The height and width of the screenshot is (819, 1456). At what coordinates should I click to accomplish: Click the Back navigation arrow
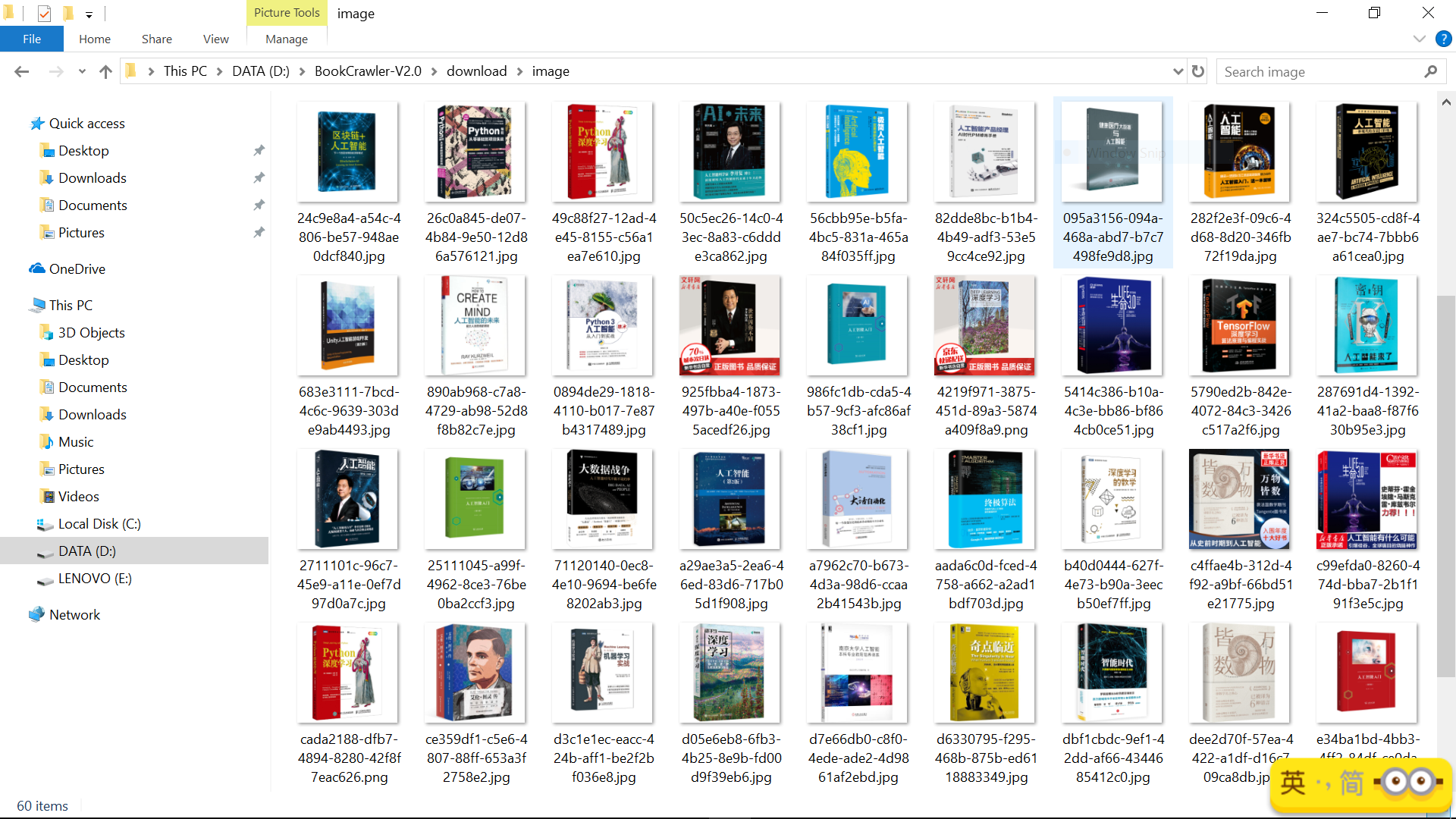pos(21,71)
